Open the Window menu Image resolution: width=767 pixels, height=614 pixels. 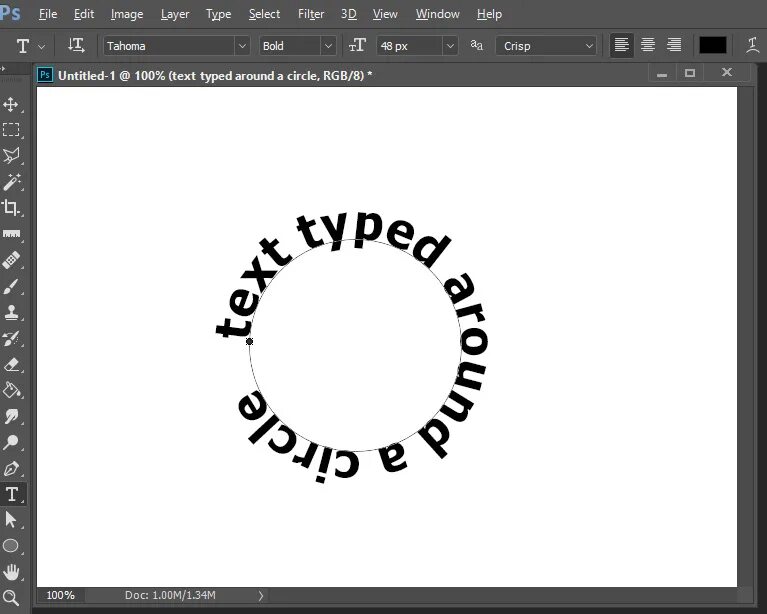[x=437, y=14]
